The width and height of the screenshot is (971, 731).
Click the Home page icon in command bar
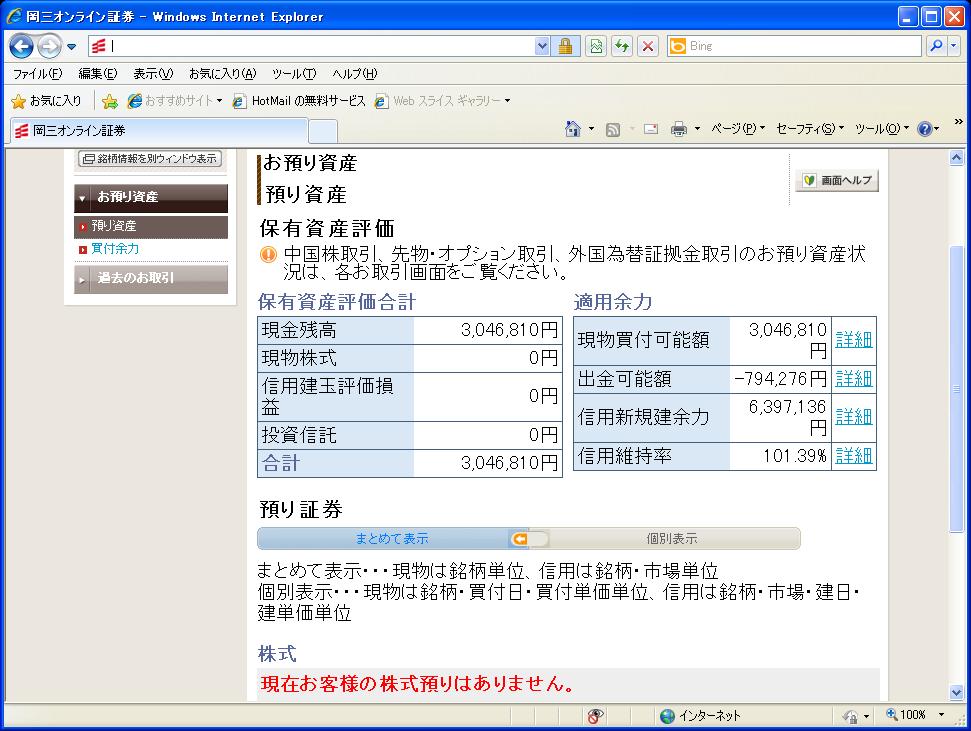coord(573,129)
